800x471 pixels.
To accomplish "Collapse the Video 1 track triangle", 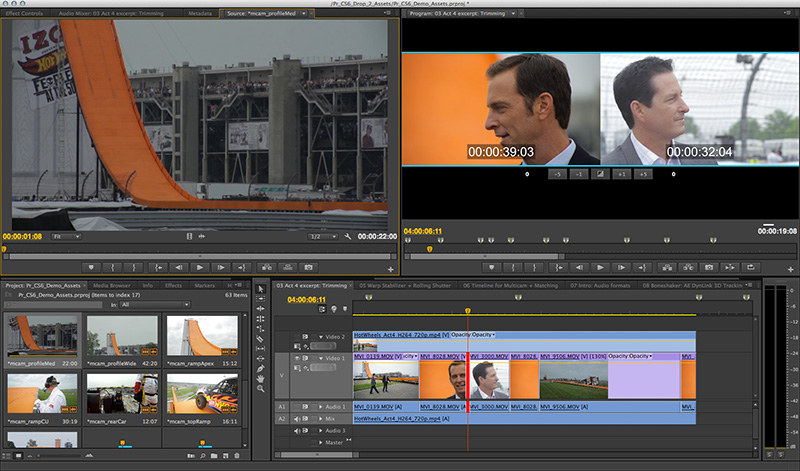I will point(320,357).
